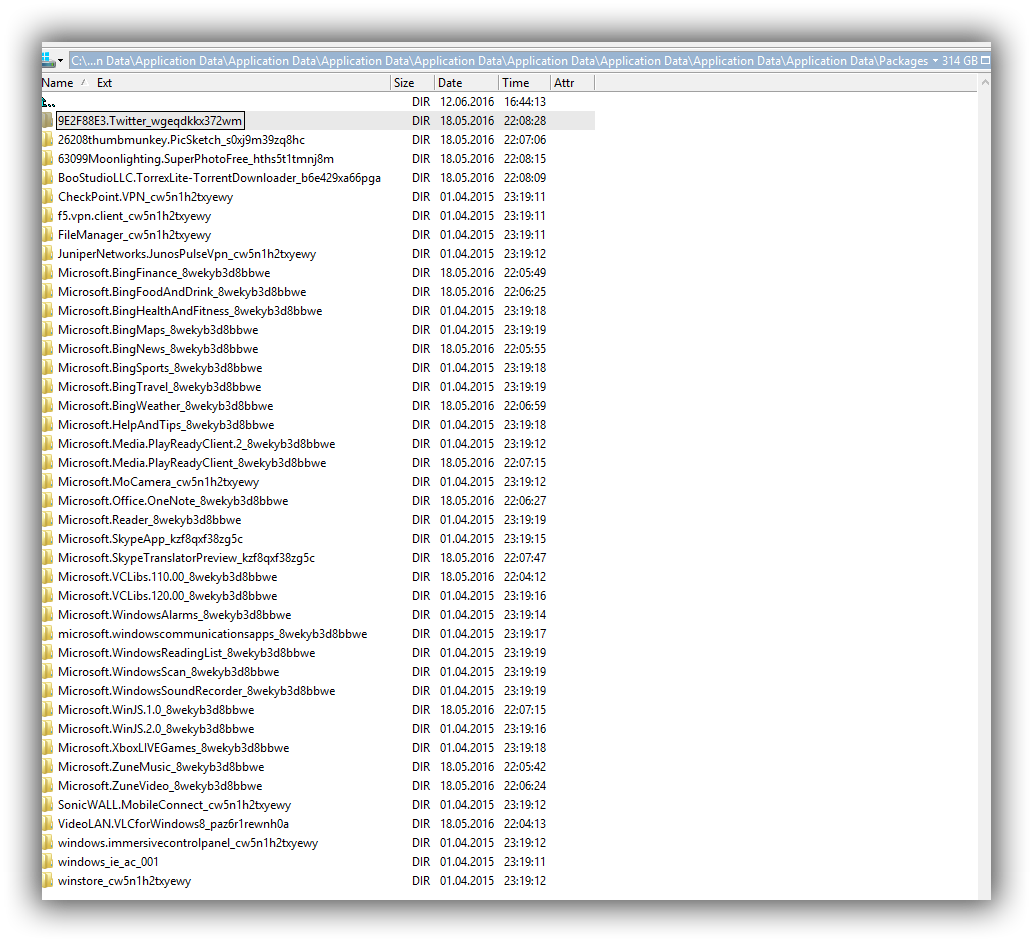Click the Microsoft.BingSports folder icon
1033x942 pixels.
(x=47, y=368)
